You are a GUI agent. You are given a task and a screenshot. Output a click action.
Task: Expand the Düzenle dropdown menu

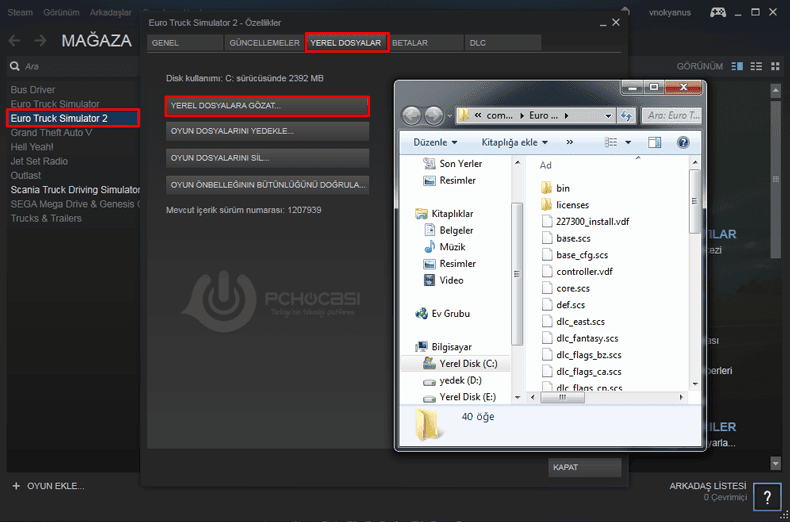(436, 143)
